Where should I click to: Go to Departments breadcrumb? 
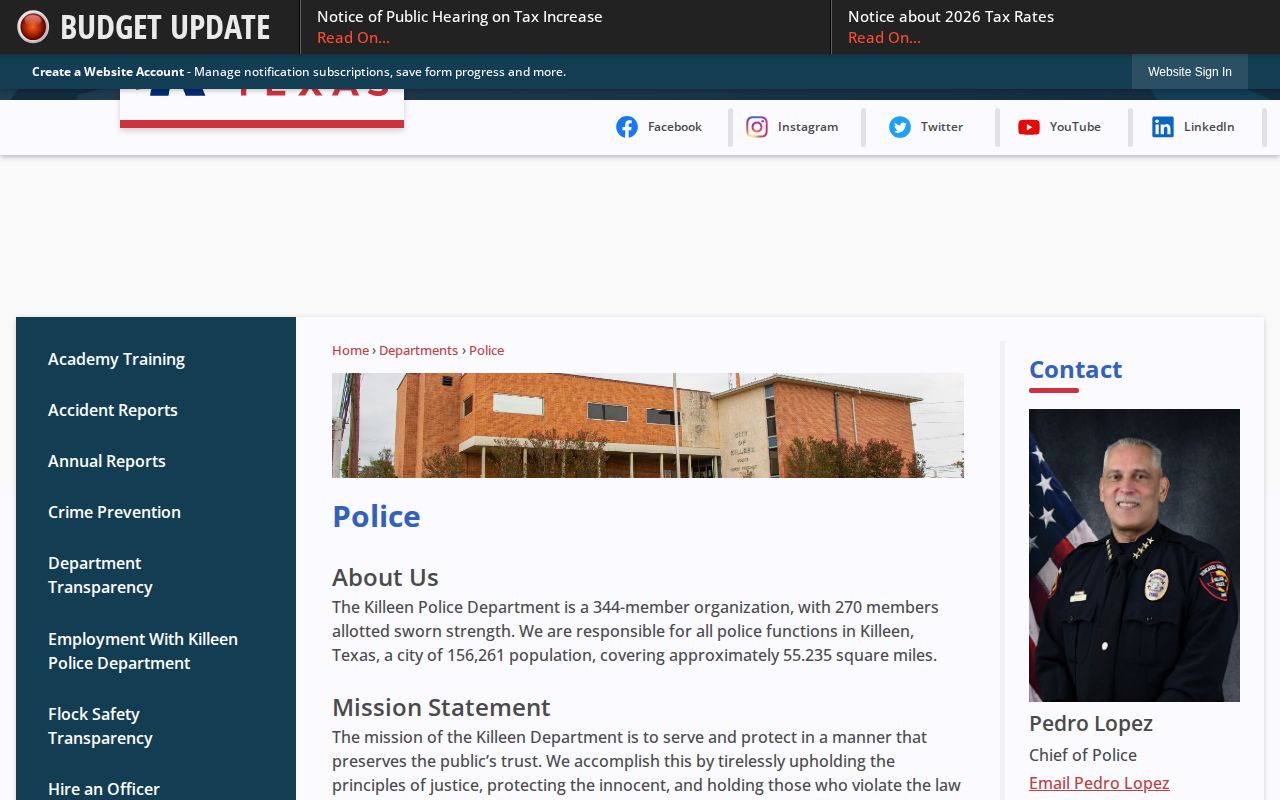418,350
